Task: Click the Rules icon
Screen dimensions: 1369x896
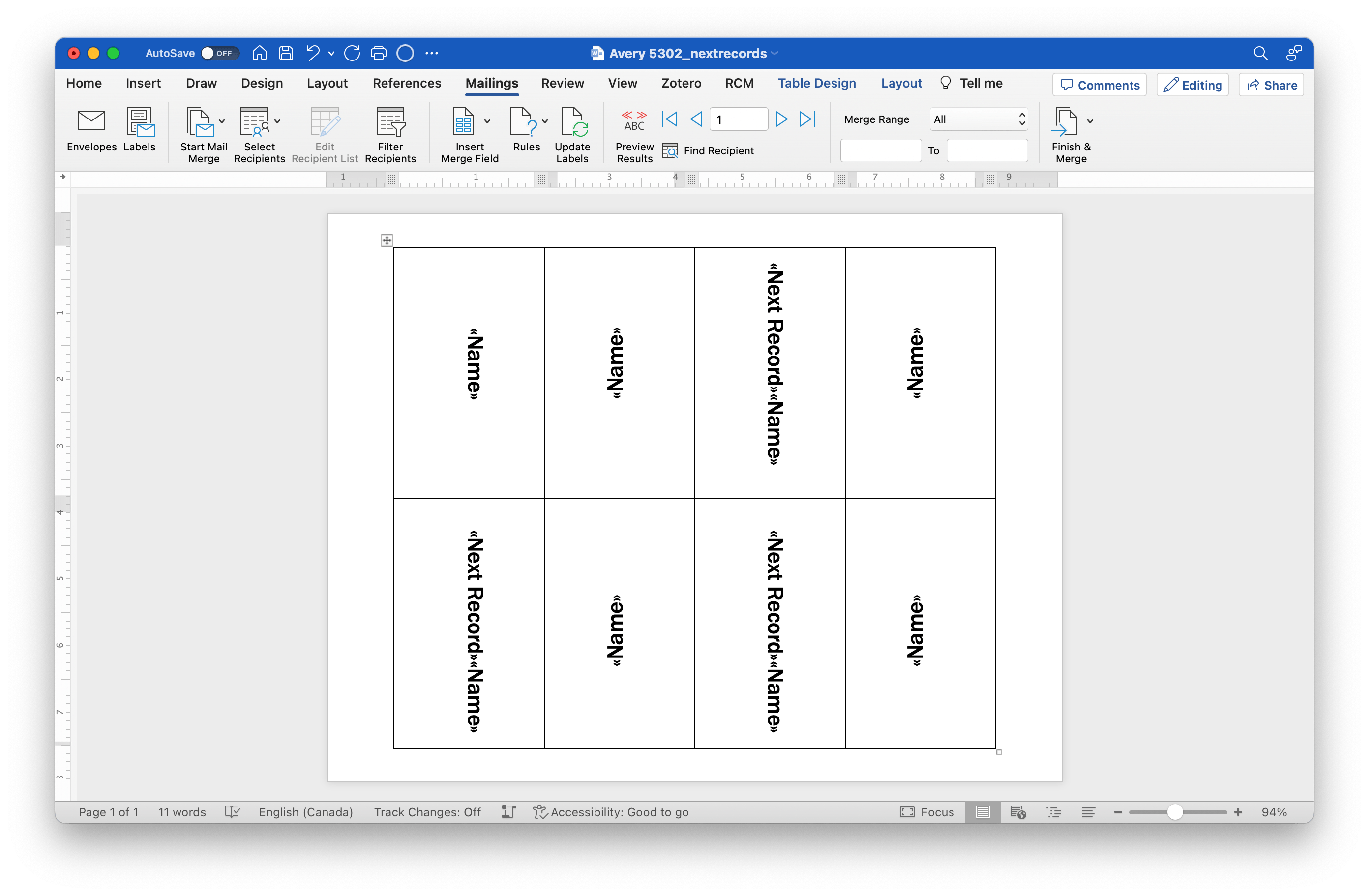Action: pos(522,122)
